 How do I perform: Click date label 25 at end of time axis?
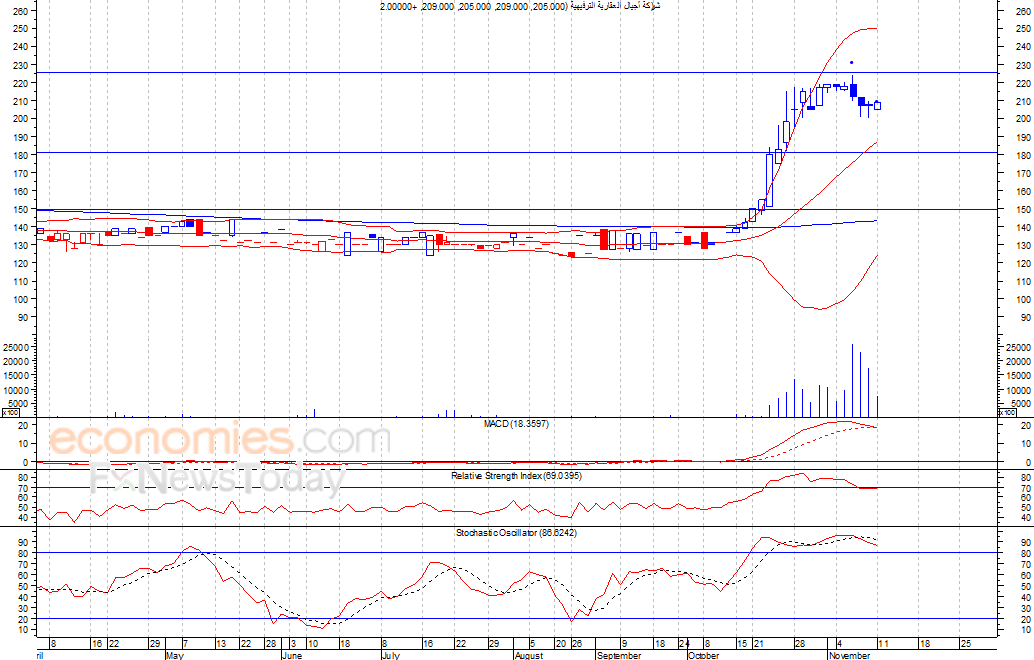(x=965, y=644)
